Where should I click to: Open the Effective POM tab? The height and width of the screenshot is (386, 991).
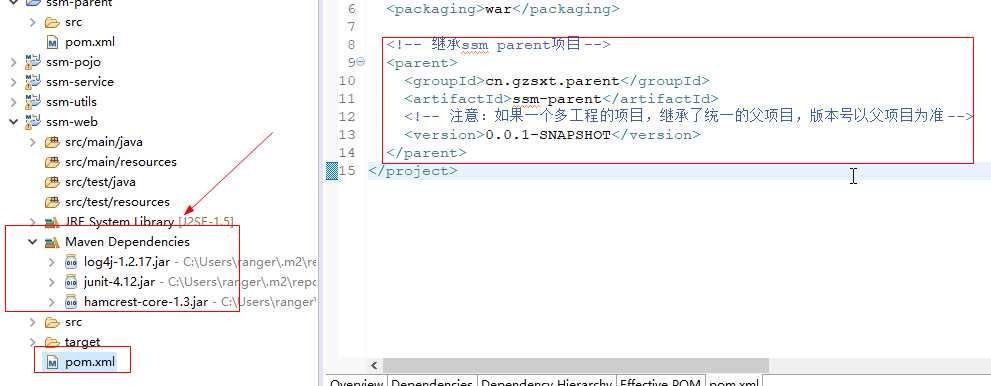tap(660, 381)
